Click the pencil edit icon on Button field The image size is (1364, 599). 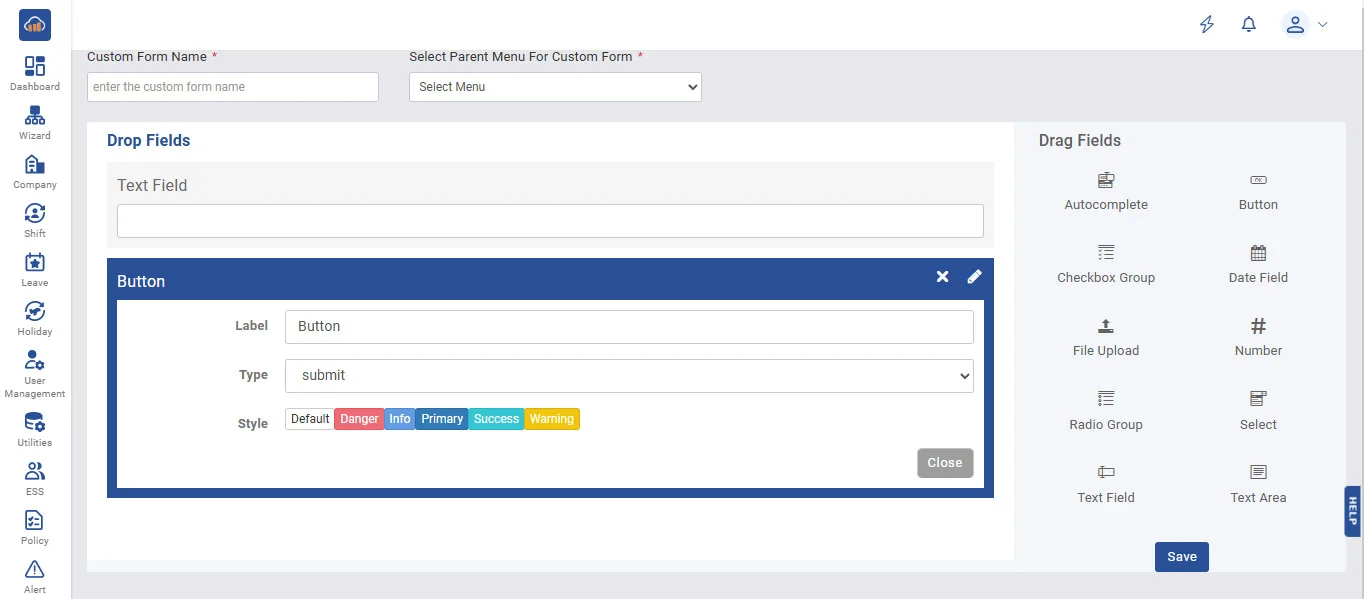974,277
